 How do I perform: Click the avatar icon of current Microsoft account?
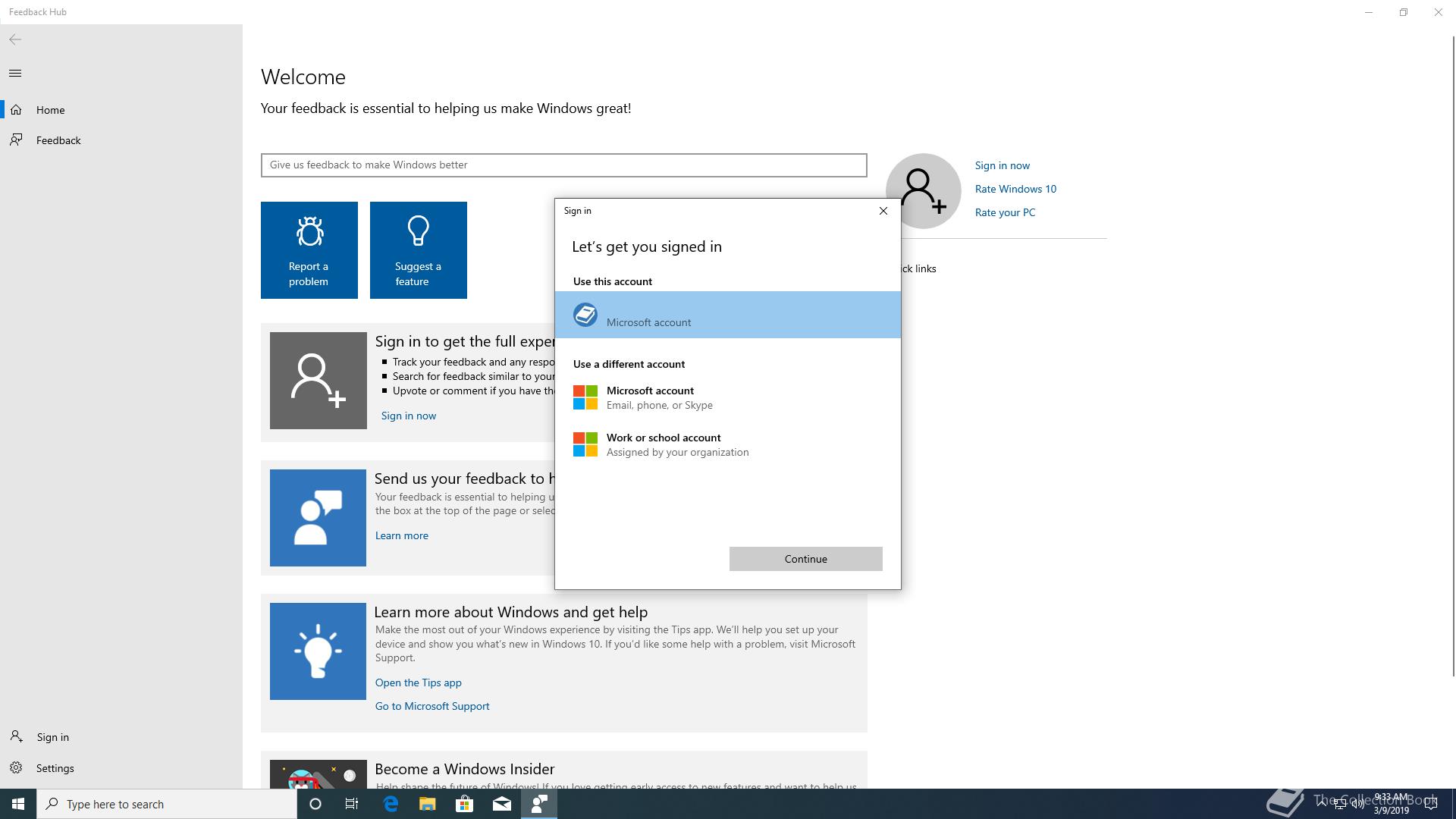pos(585,315)
